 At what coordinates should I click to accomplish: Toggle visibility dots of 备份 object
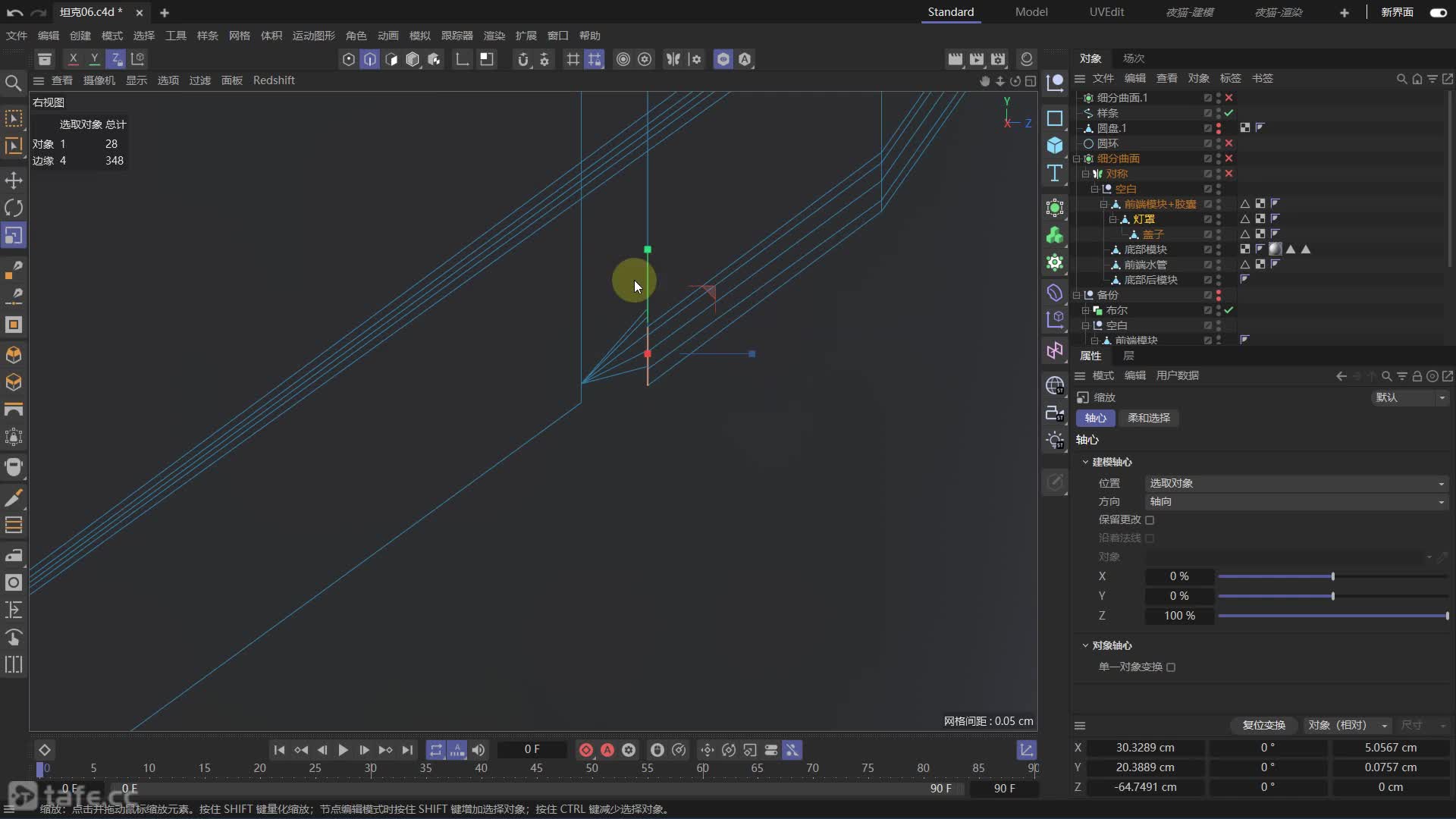pyautogui.click(x=1219, y=295)
